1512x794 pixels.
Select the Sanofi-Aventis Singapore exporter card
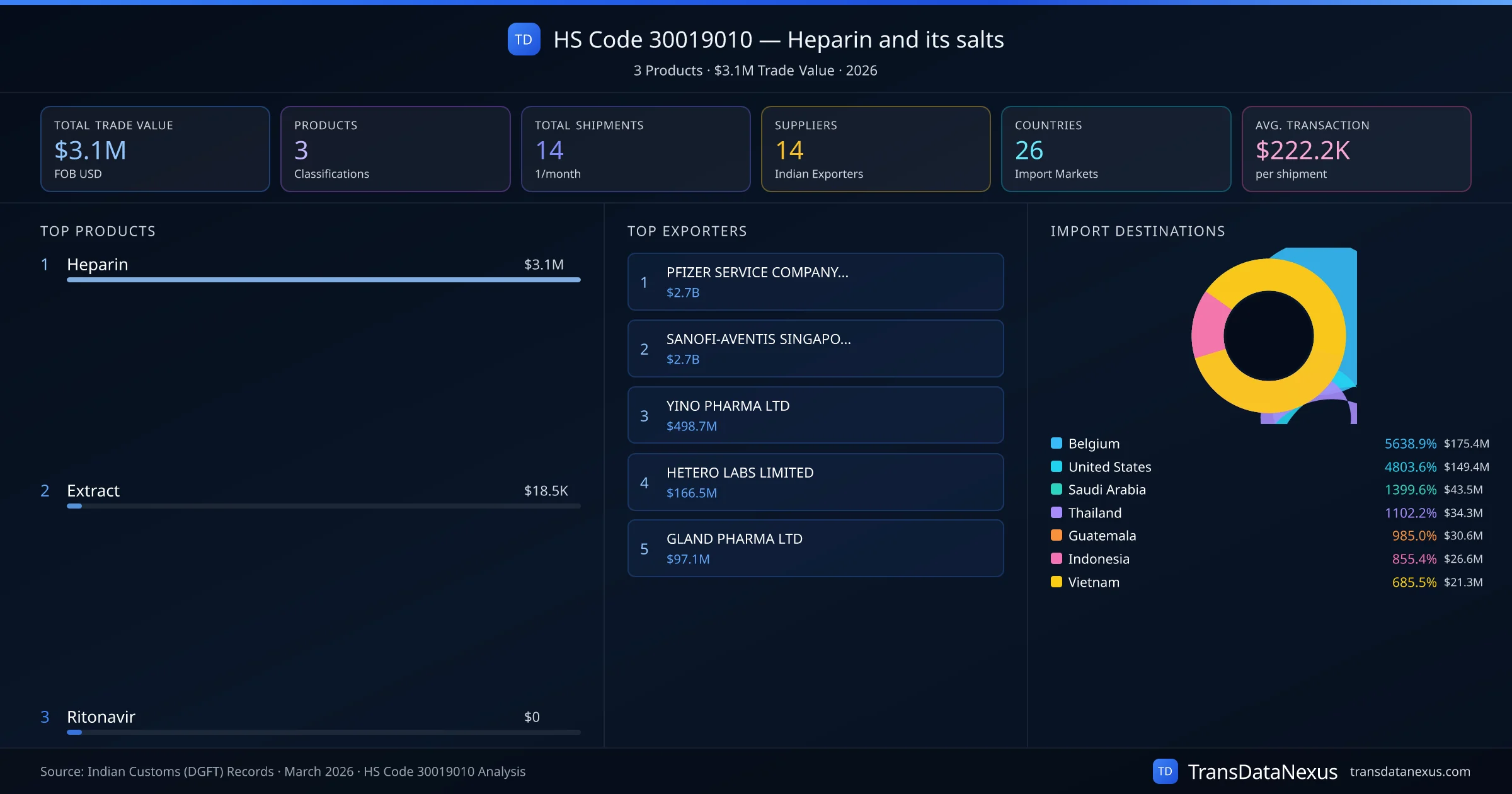(815, 348)
